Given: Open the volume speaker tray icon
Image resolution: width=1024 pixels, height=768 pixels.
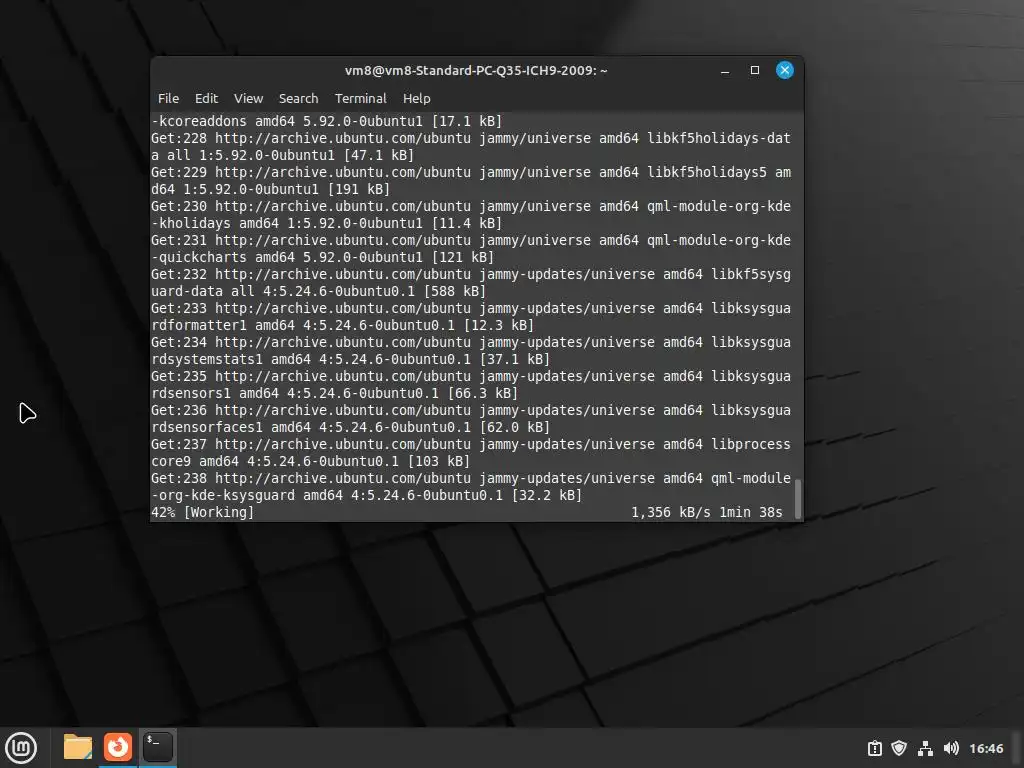Looking at the screenshot, I should tap(951, 748).
